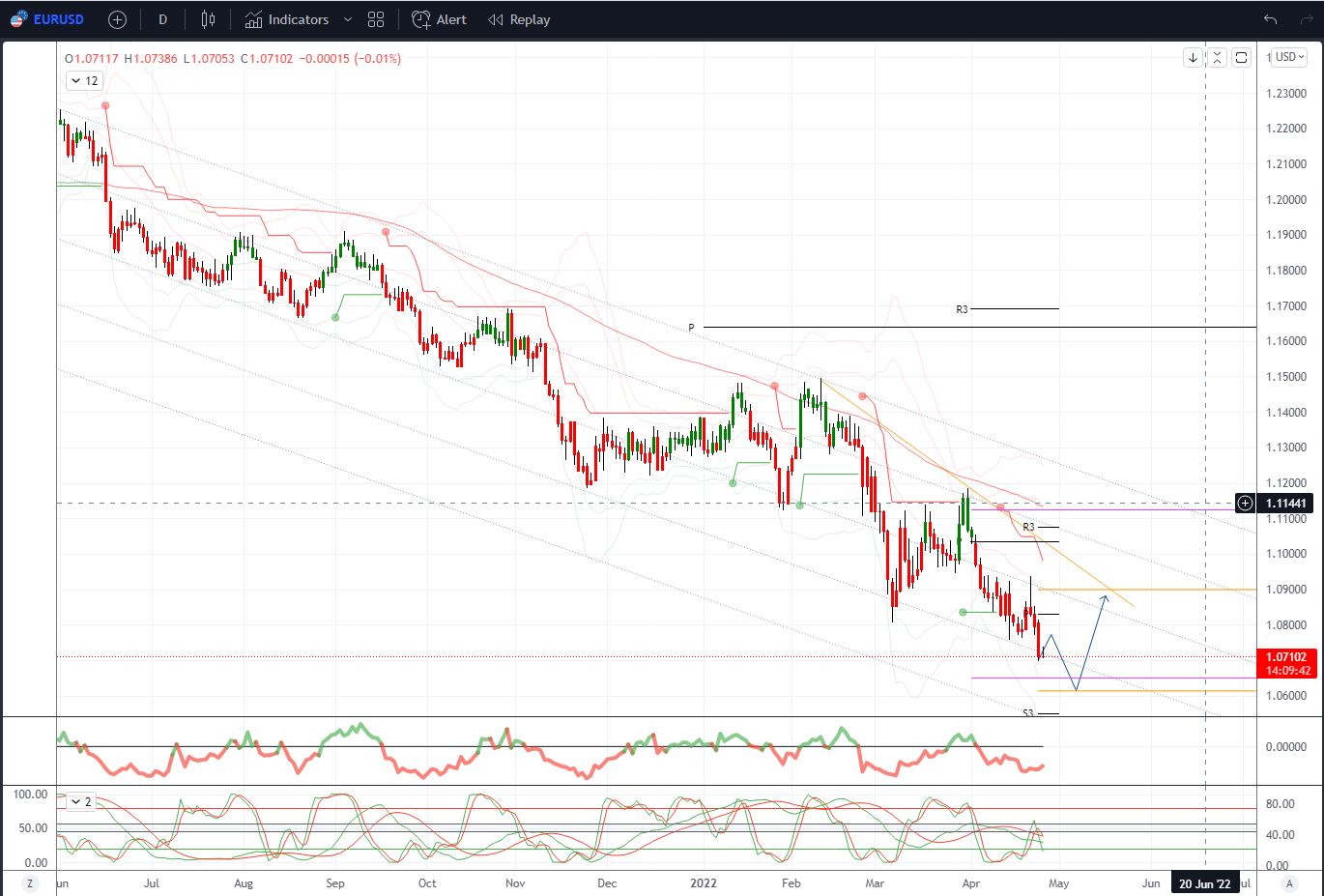This screenshot has width=1324, height=896.
Task: Click the open value O1.07117
Action: tap(92, 59)
